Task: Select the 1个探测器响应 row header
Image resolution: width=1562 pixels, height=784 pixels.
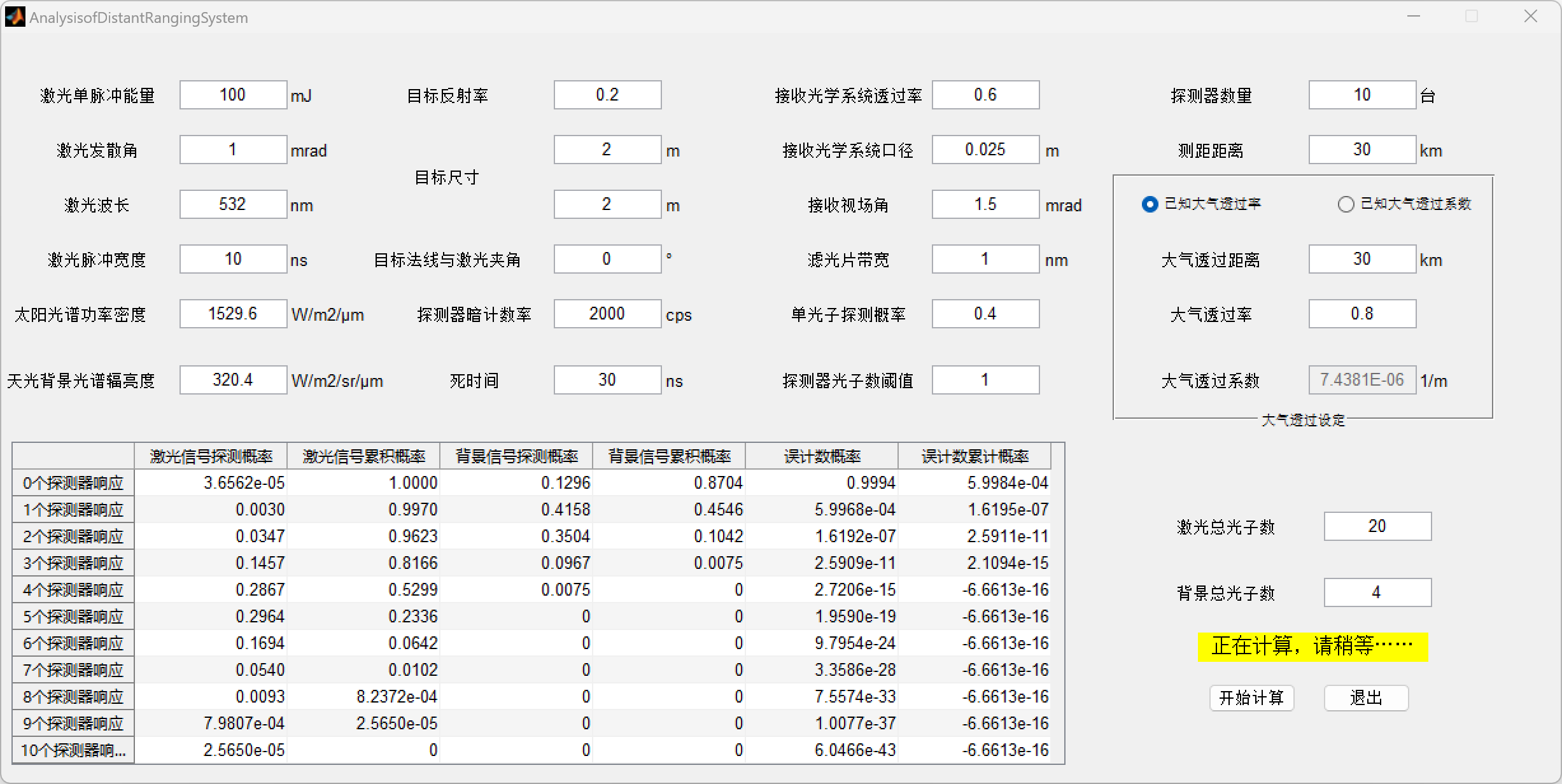Action: point(73,510)
